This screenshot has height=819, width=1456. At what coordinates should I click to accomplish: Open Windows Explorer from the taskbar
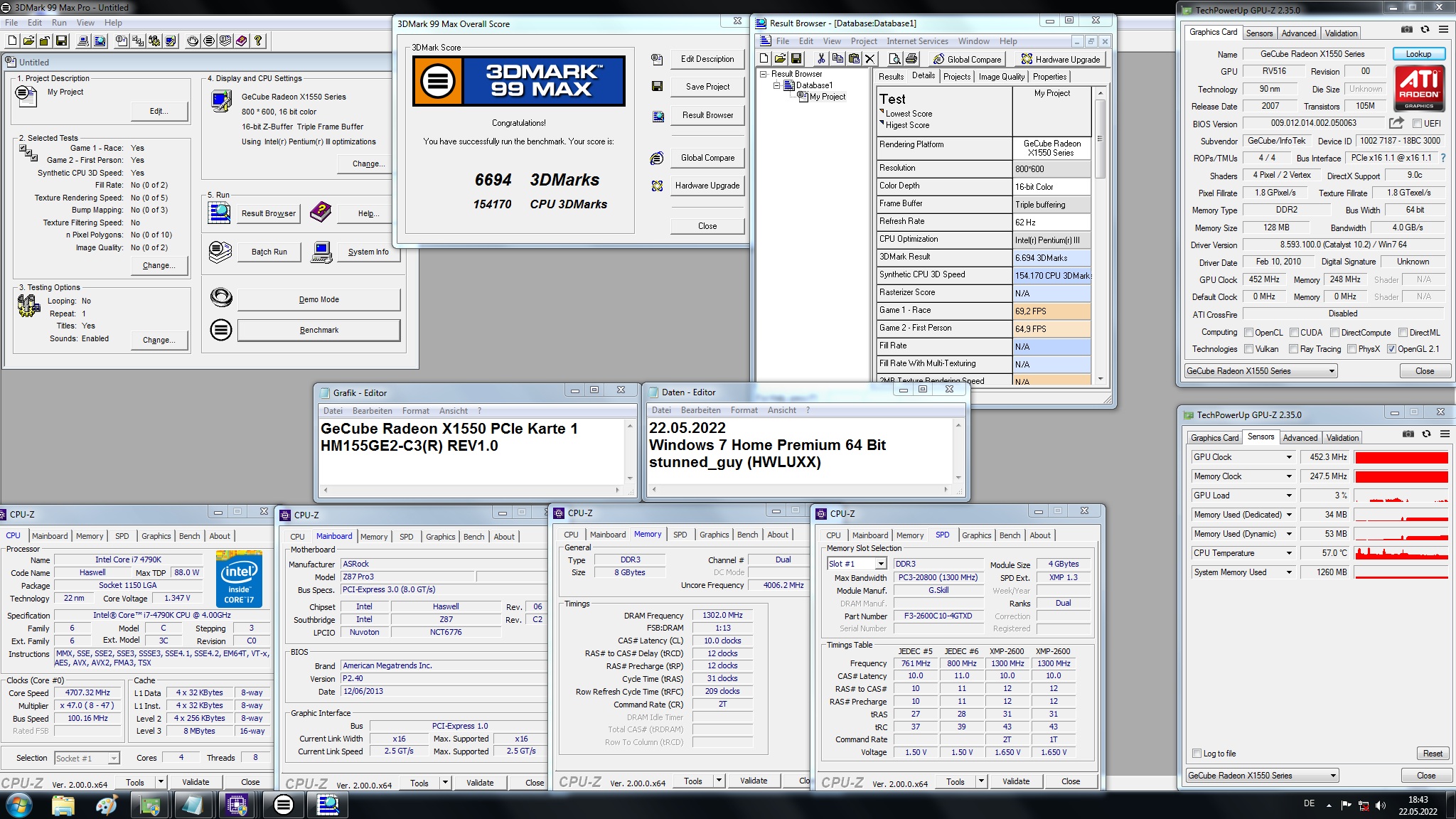[x=63, y=805]
